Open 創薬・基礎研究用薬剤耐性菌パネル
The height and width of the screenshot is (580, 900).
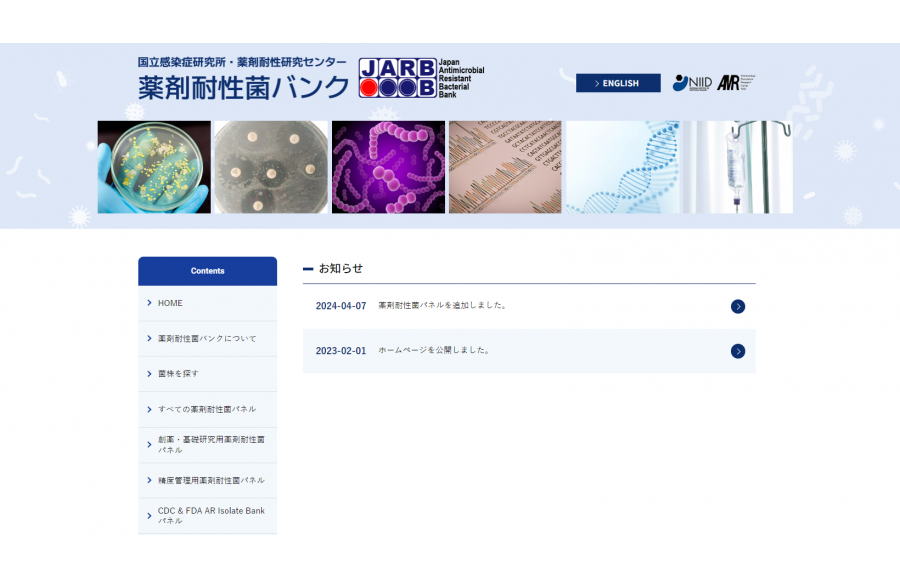[207, 445]
